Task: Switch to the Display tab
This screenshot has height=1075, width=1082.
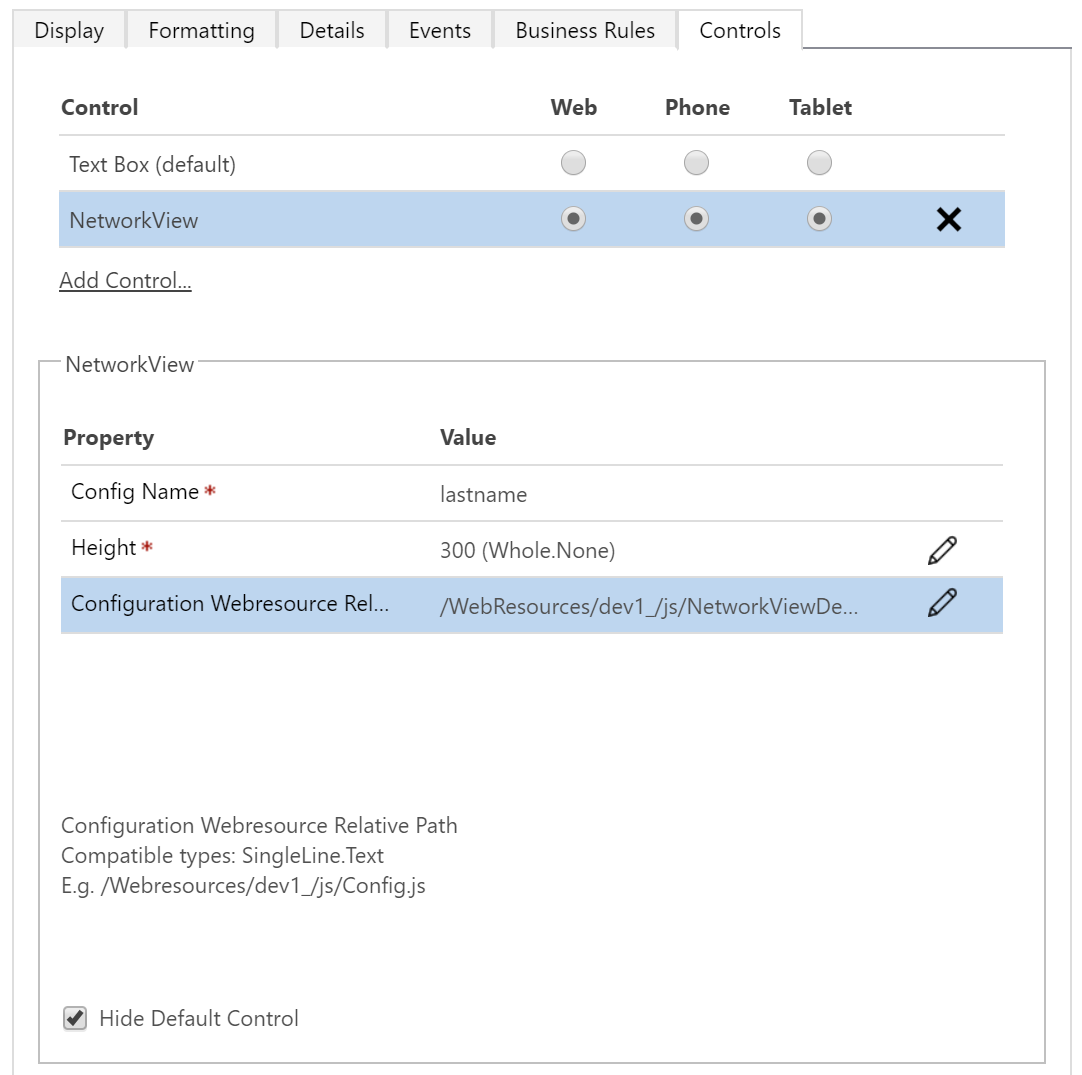Action: 69,31
